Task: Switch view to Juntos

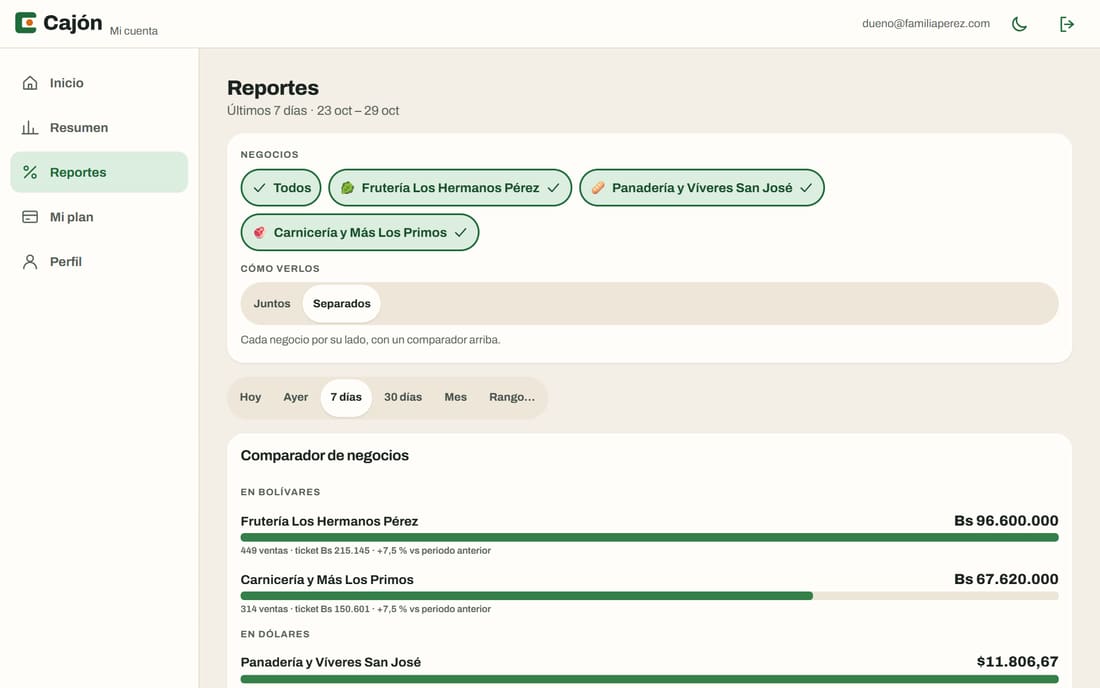Action: (271, 304)
